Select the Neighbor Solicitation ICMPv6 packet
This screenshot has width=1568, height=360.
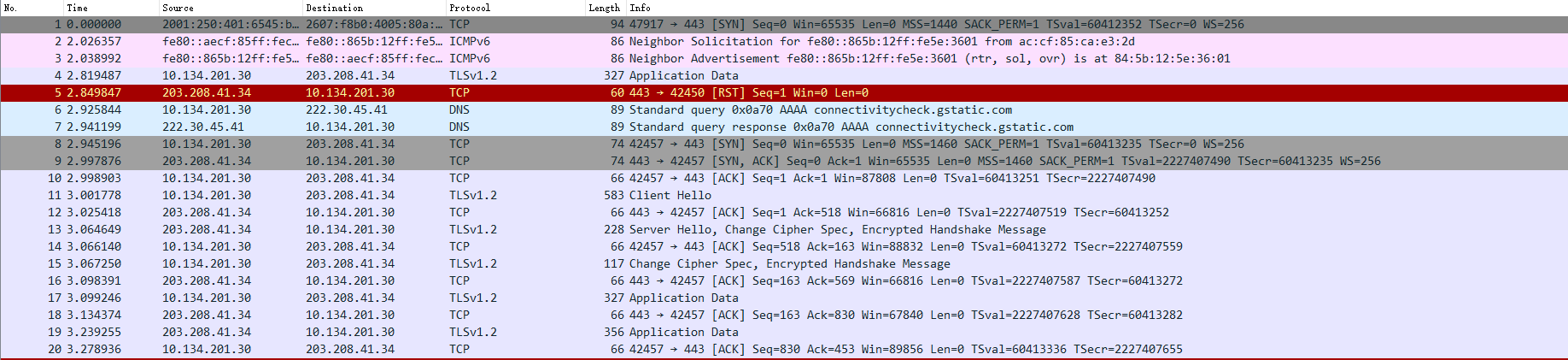(x=784, y=41)
